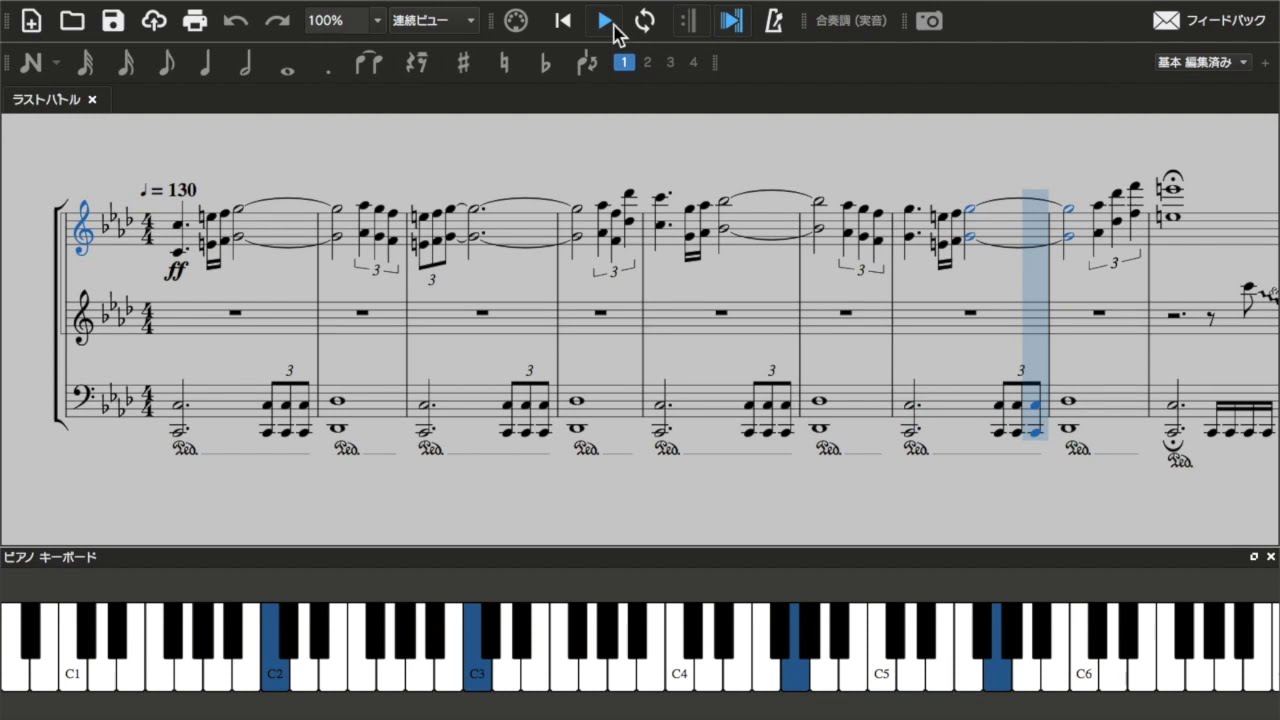Open the 連続ビュー view mode dropdown
This screenshot has height=720, width=1280.
434,20
